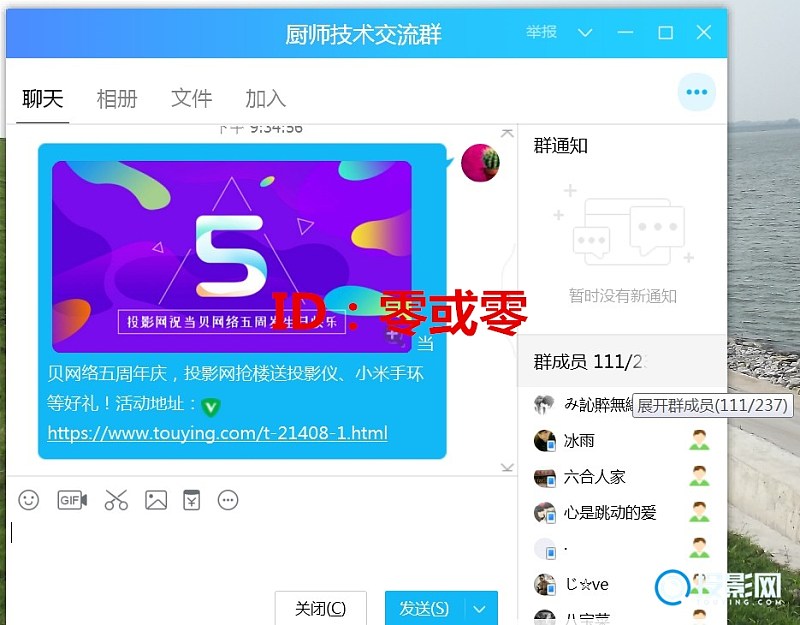Open the purple 5th anniversary image in chat
This screenshot has width=800, height=625.
232,257
